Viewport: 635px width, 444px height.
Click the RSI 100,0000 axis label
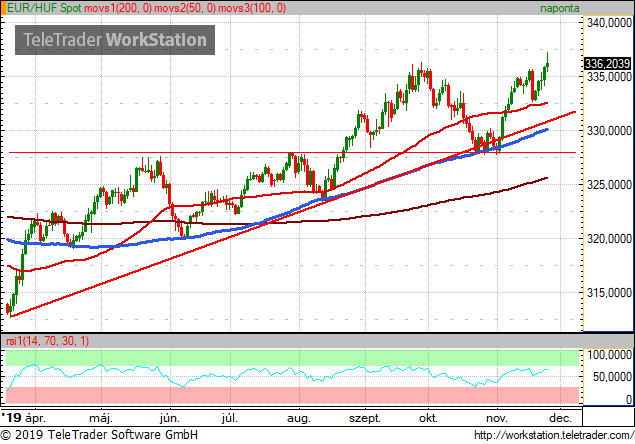609,355
